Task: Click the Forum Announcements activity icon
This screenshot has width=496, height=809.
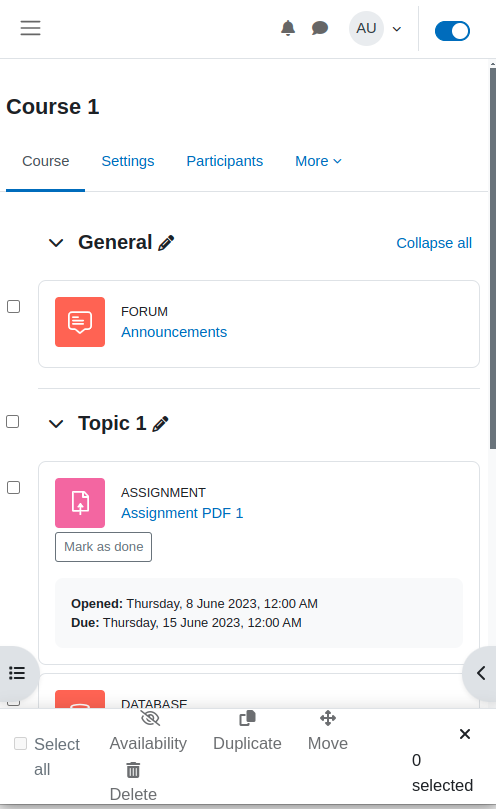Action: [x=80, y=322]
